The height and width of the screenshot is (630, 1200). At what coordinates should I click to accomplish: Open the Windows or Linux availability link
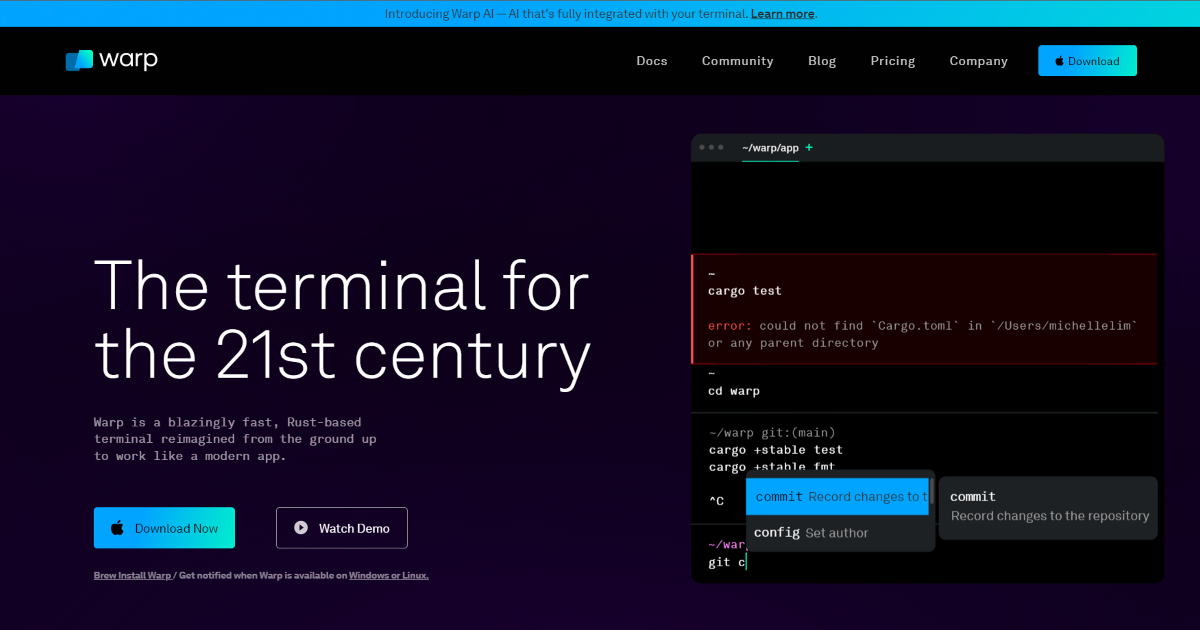pyautogui.click(x=388, y=576)
